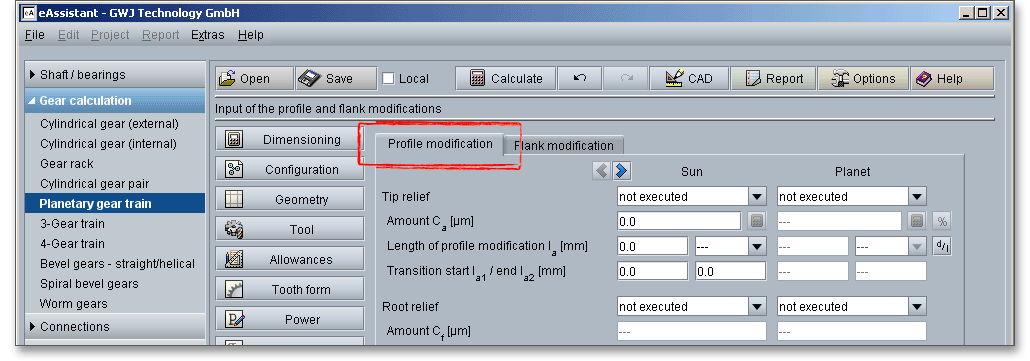Click the Sun Amount Ca input field
1030x361 pixels.
[x=679, y=221]
